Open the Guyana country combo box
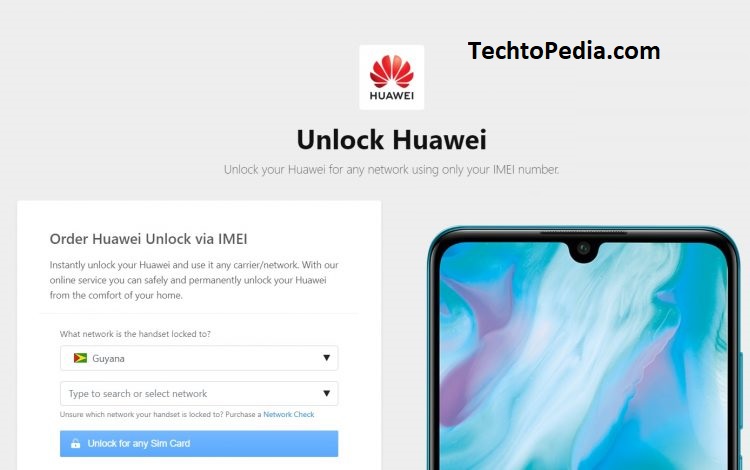This screenshot has height=470, width=750. [x=199, y=358]
